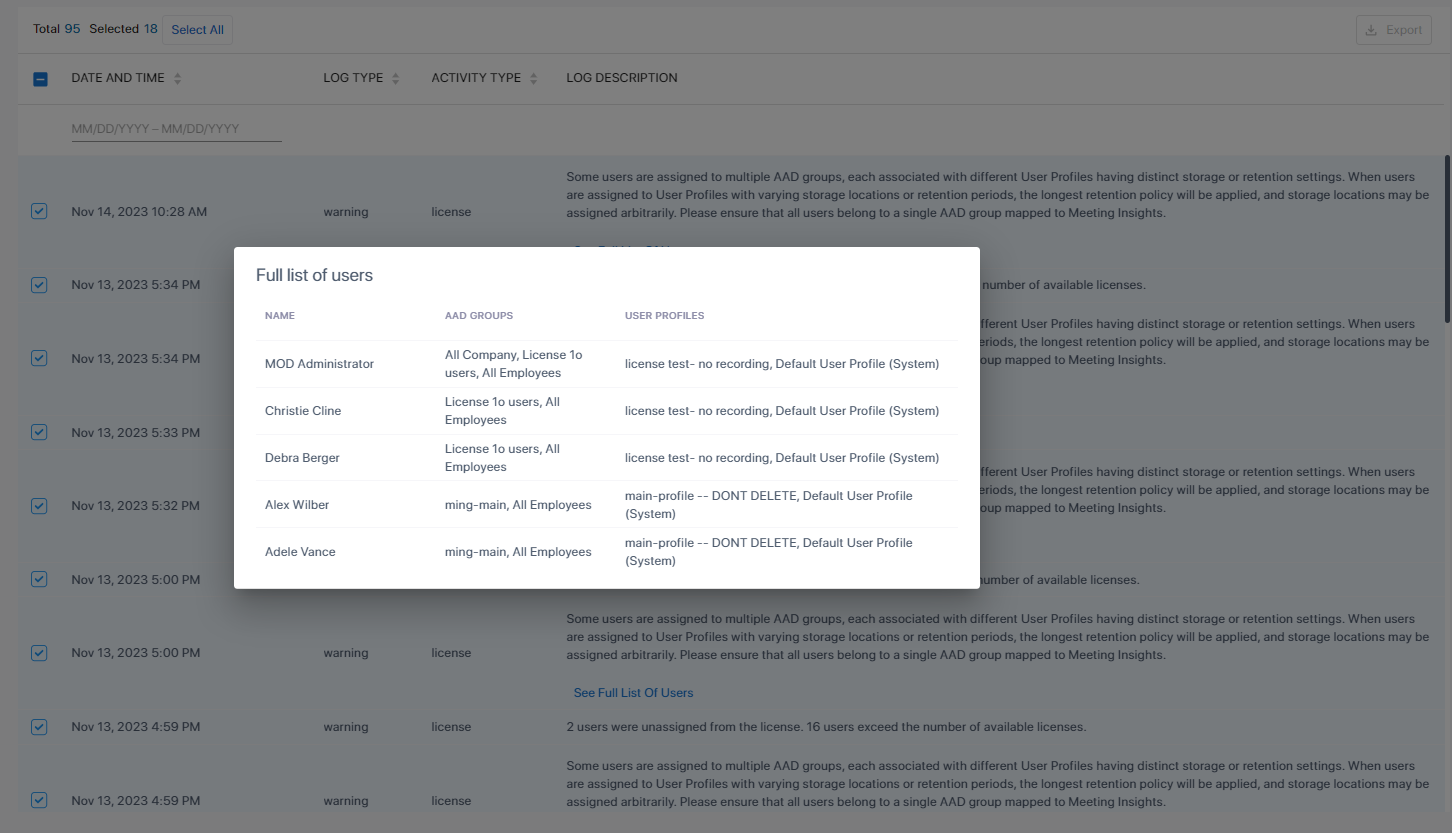Click the date range filter input field
Screen dimensions: 1452x833
pyautogui.click(x=176, y=129)
